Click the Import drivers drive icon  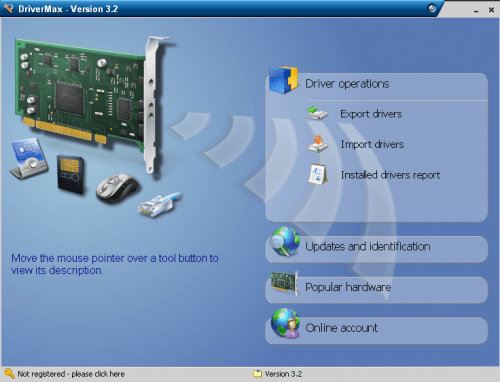[318, 144]
